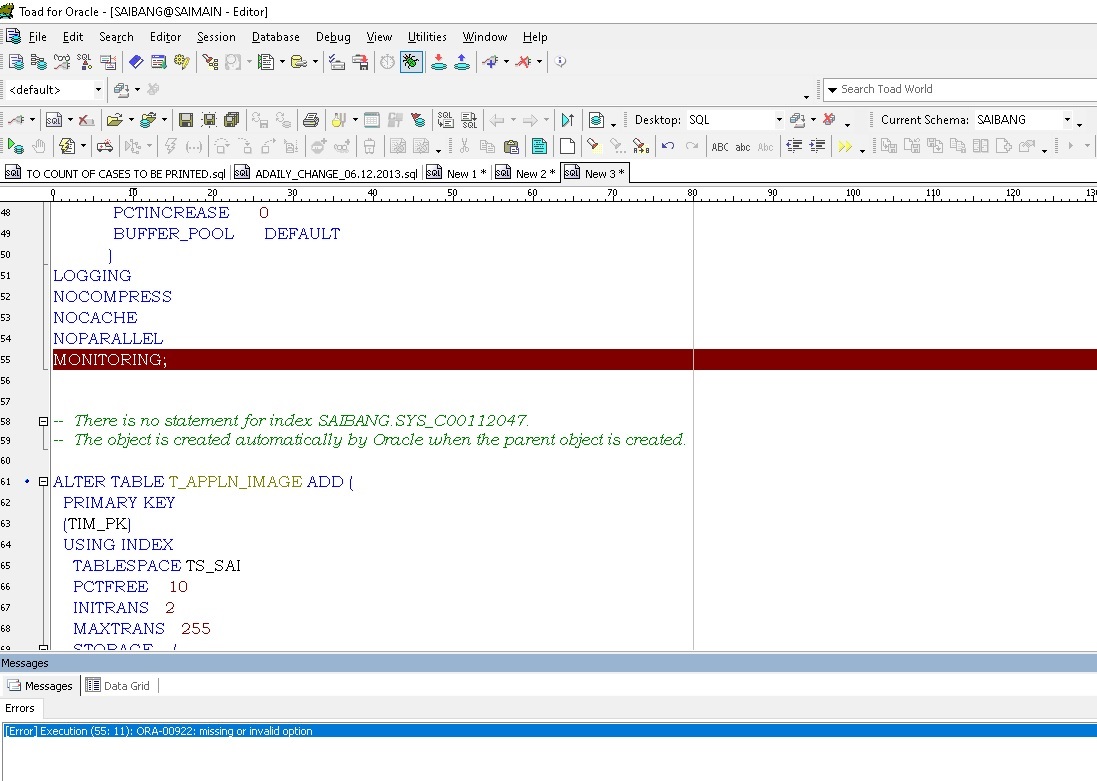This screenshot has height=781, width=1097.
Task: Click the Save file floppy disk icon
Action: (x=185, y=120)
